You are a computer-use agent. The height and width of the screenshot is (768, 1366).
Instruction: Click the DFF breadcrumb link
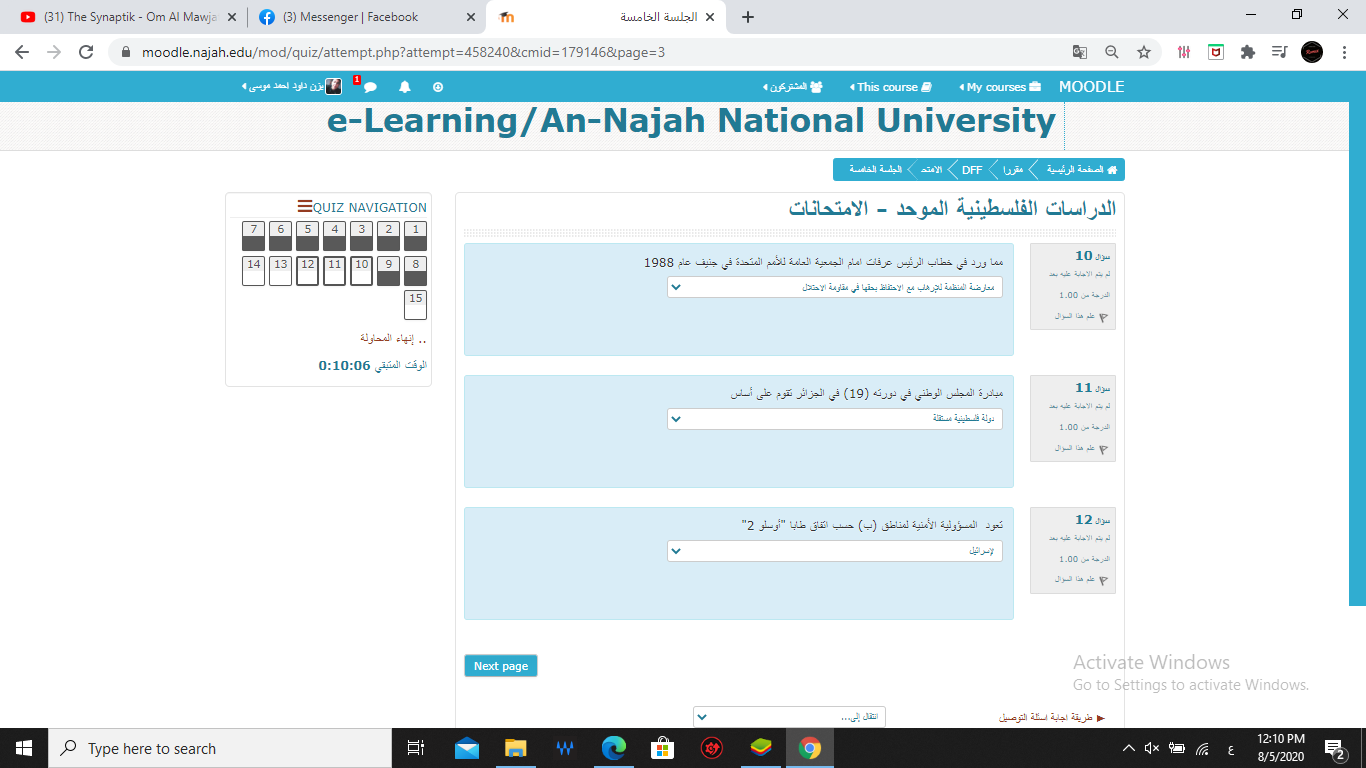coord(972,170)
